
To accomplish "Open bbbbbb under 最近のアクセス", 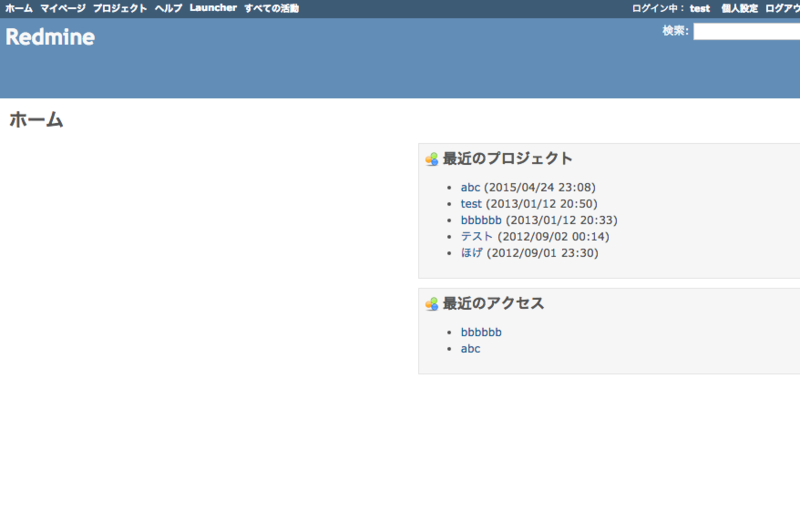I will click(481, 332).
